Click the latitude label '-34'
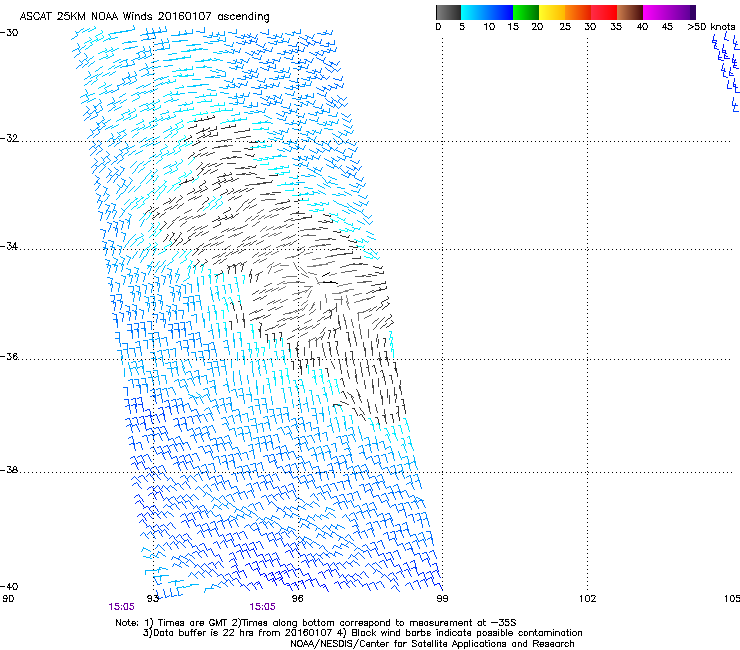This screenshot has height=650, width=740. point(9,246)
